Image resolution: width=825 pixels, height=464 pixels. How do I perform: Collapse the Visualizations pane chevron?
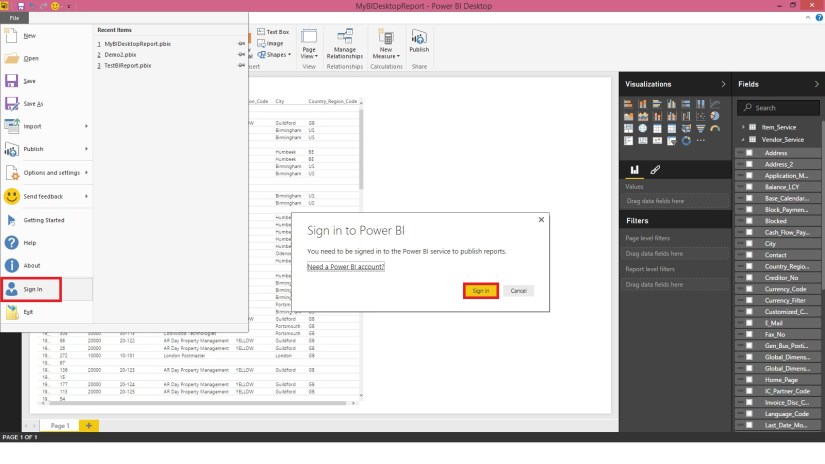723,84
